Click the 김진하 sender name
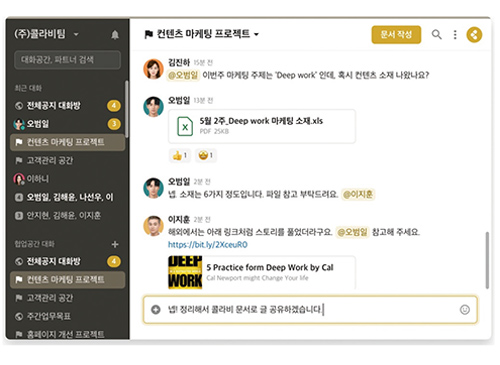This screenshot has height=365, width=500. (179, 62)
